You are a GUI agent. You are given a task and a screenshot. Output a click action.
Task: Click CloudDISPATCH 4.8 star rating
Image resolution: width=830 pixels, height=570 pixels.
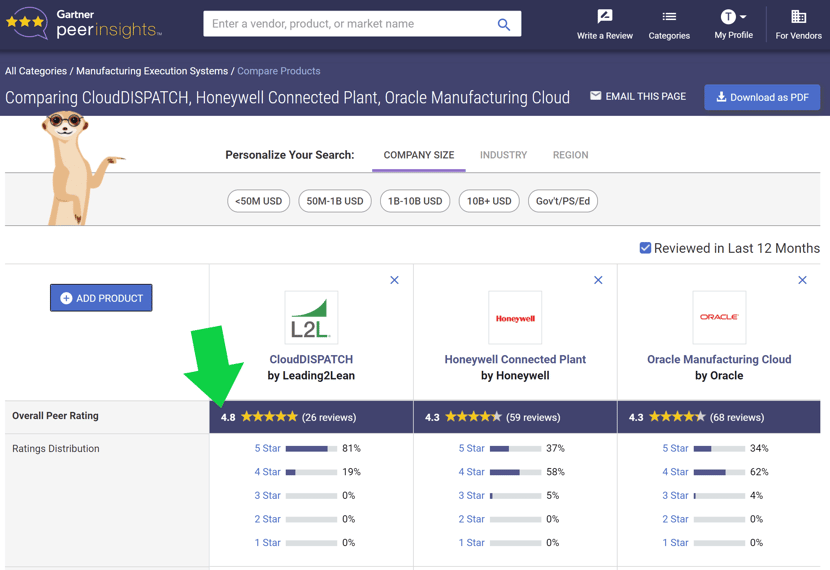click(x=269, y=417)
